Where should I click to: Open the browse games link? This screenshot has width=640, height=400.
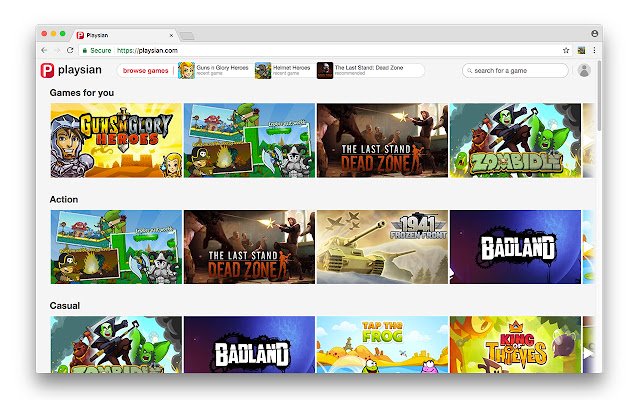click(x=145, y=71)
